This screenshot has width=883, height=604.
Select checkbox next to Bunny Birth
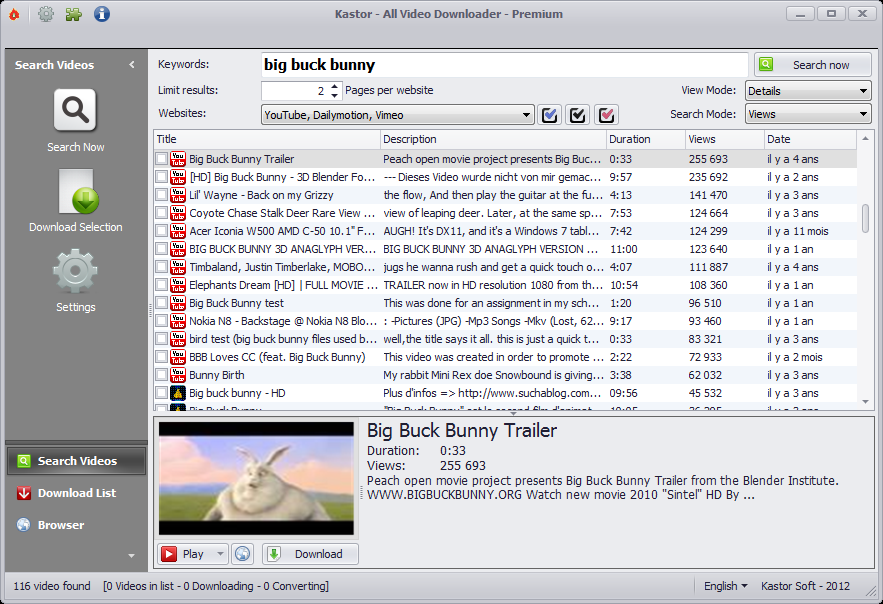(162, 375)
